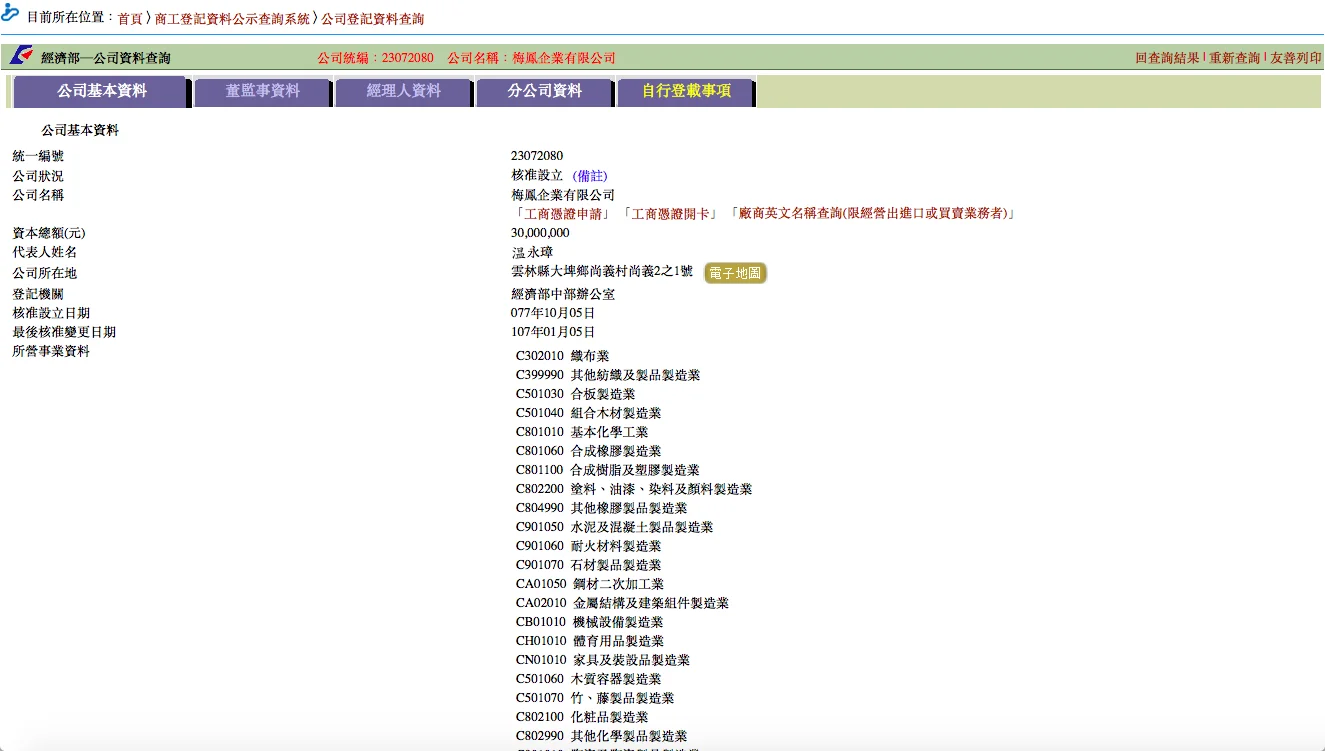The width and height of the screenshot is (1325, 751).
Task: Click 回查詢結果 to return to results
Action: [x=1167, y=58]
